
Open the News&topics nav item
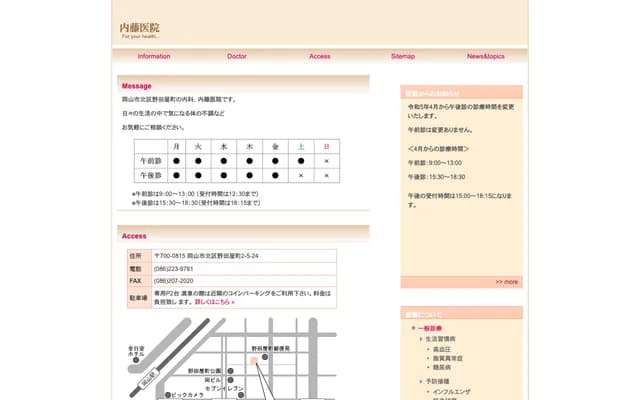point(486,56)
